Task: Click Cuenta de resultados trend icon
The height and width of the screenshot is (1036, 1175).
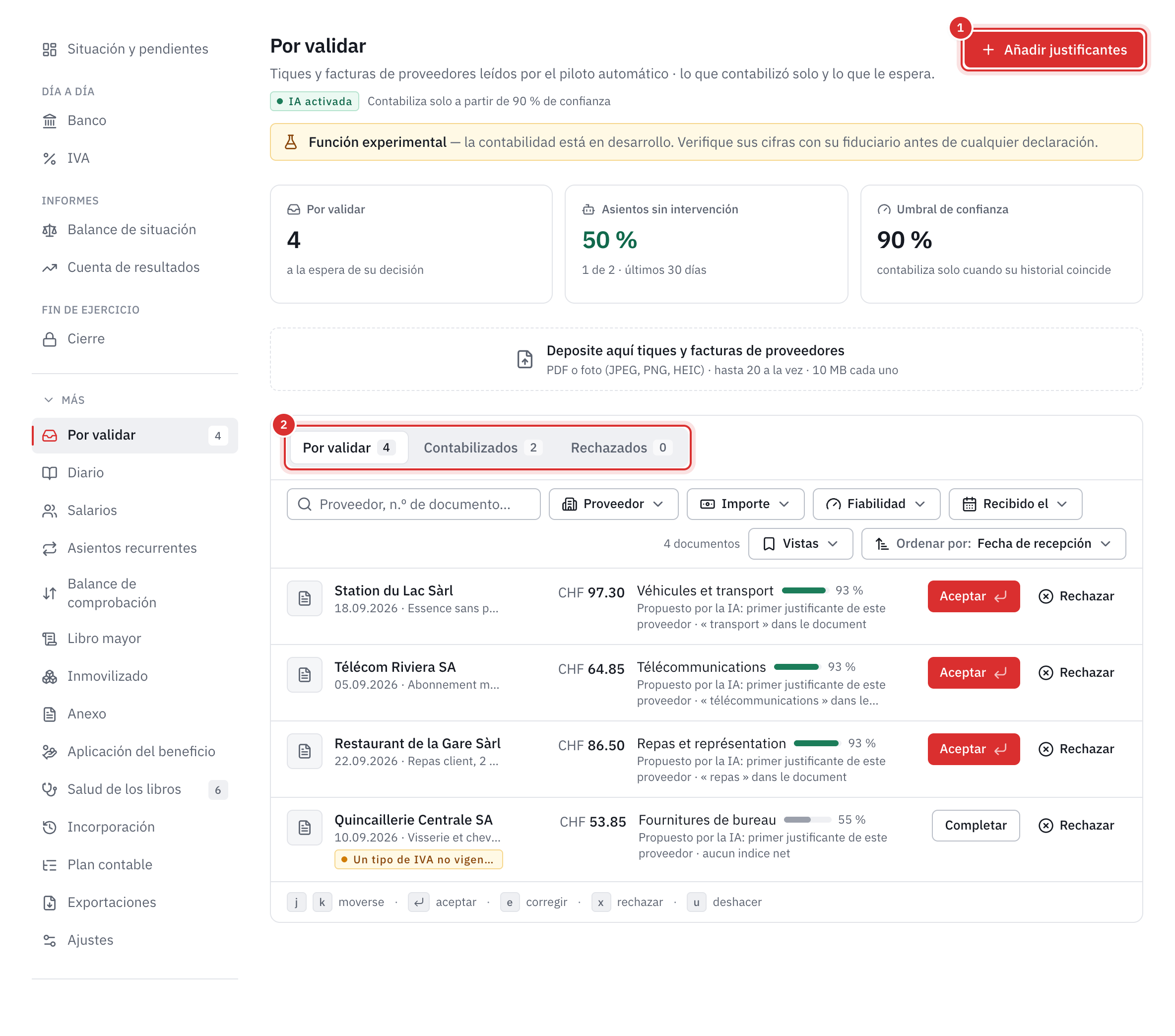Action: point(50,268)
